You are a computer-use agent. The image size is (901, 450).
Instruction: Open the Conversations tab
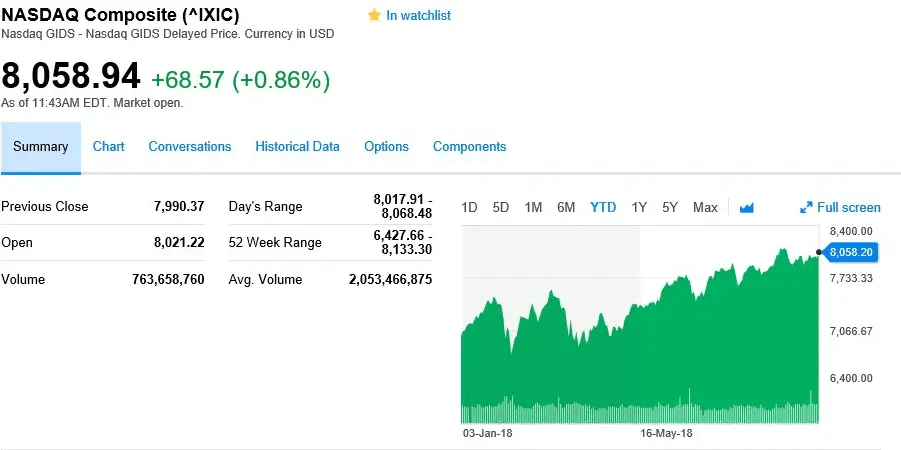tap(190, 147)
